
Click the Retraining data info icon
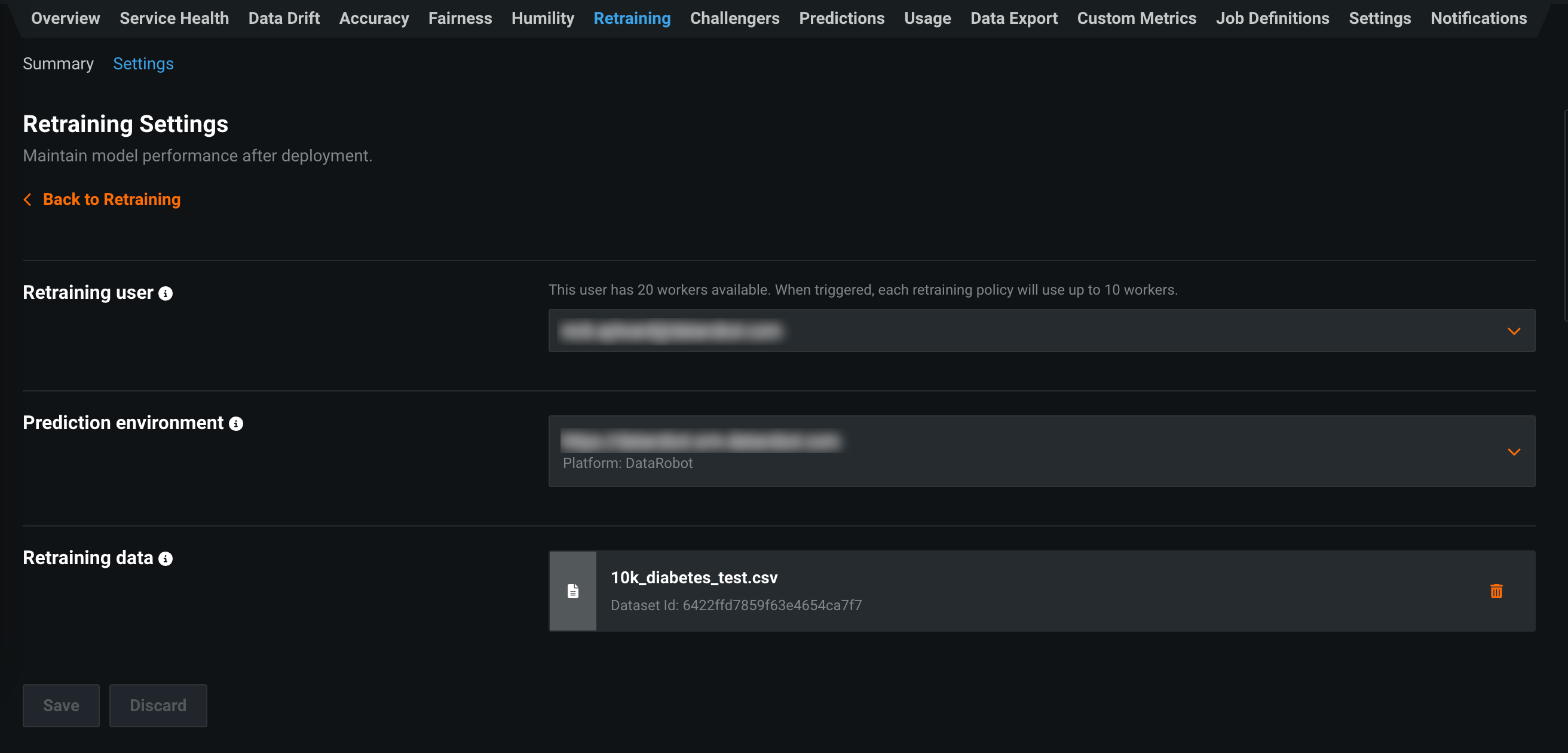coord(166,559)
